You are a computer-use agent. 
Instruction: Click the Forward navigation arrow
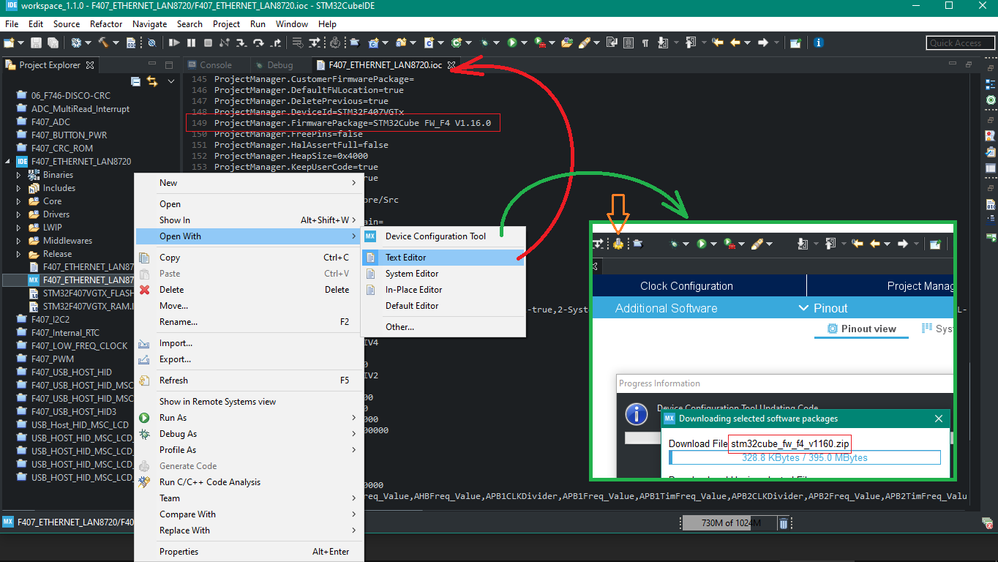[763, 43]
